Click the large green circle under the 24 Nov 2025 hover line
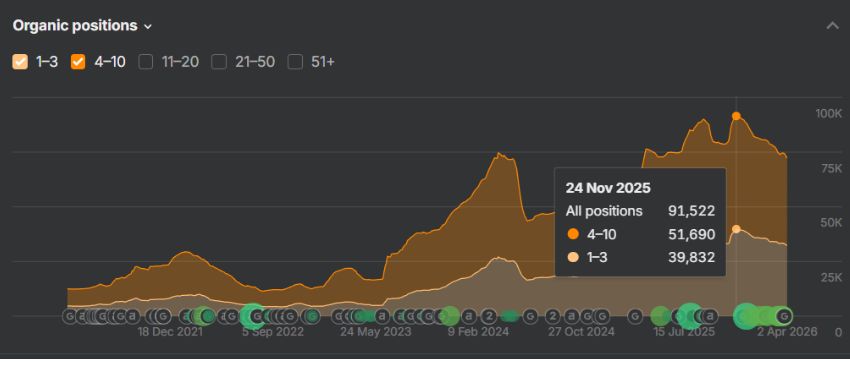 coord(745,316)
